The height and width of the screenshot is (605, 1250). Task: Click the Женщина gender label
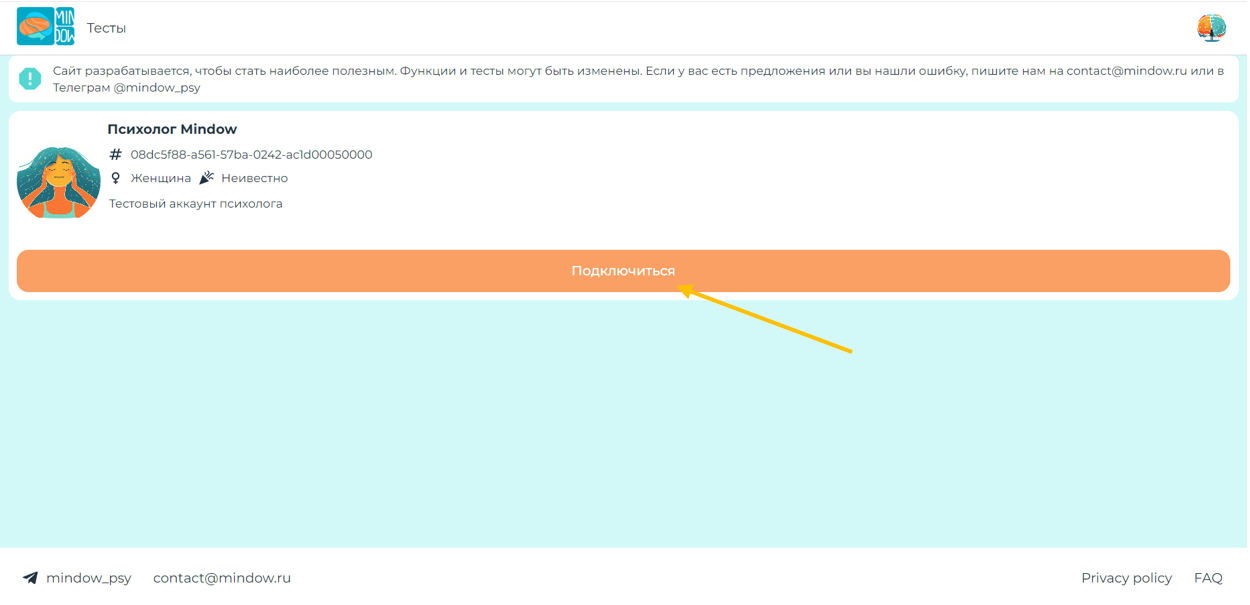[161, 178]
